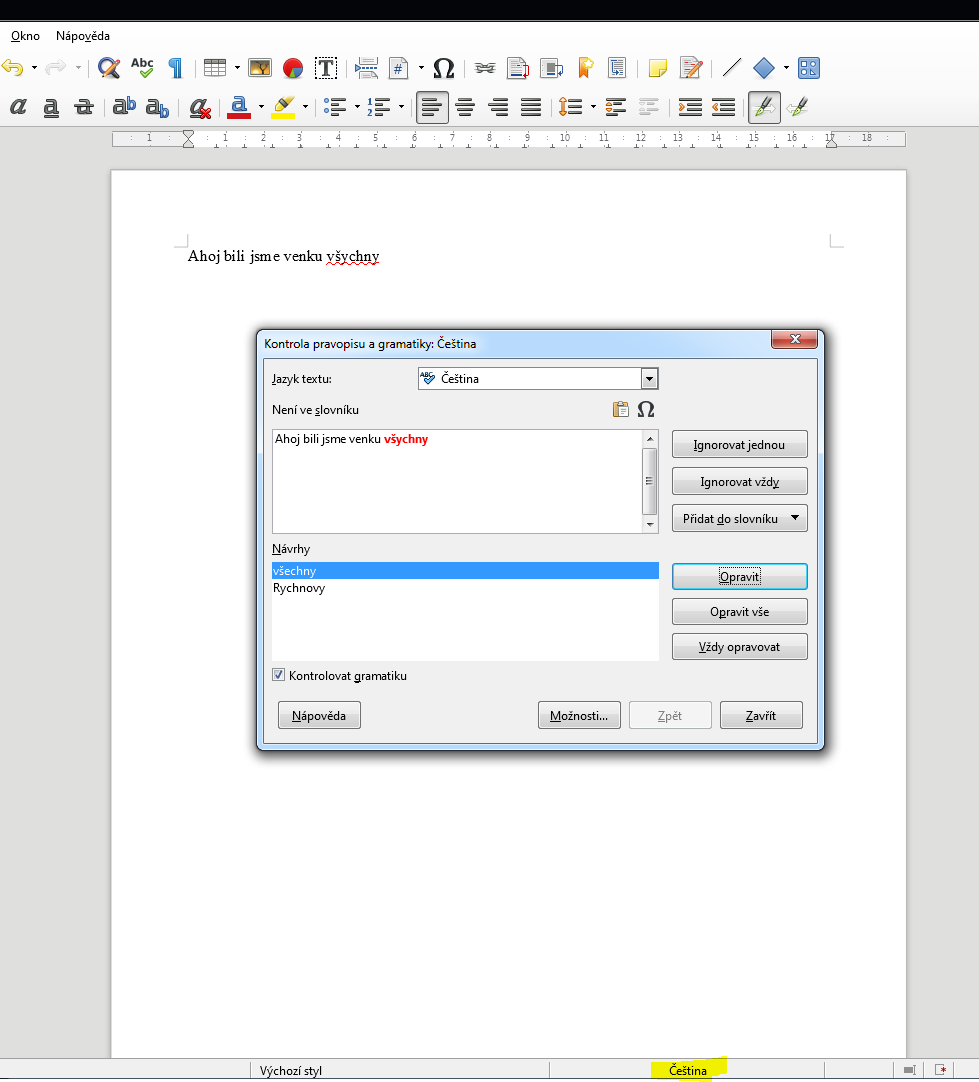
Task: Open the Nápověda menu
Action: pos(83,36)
